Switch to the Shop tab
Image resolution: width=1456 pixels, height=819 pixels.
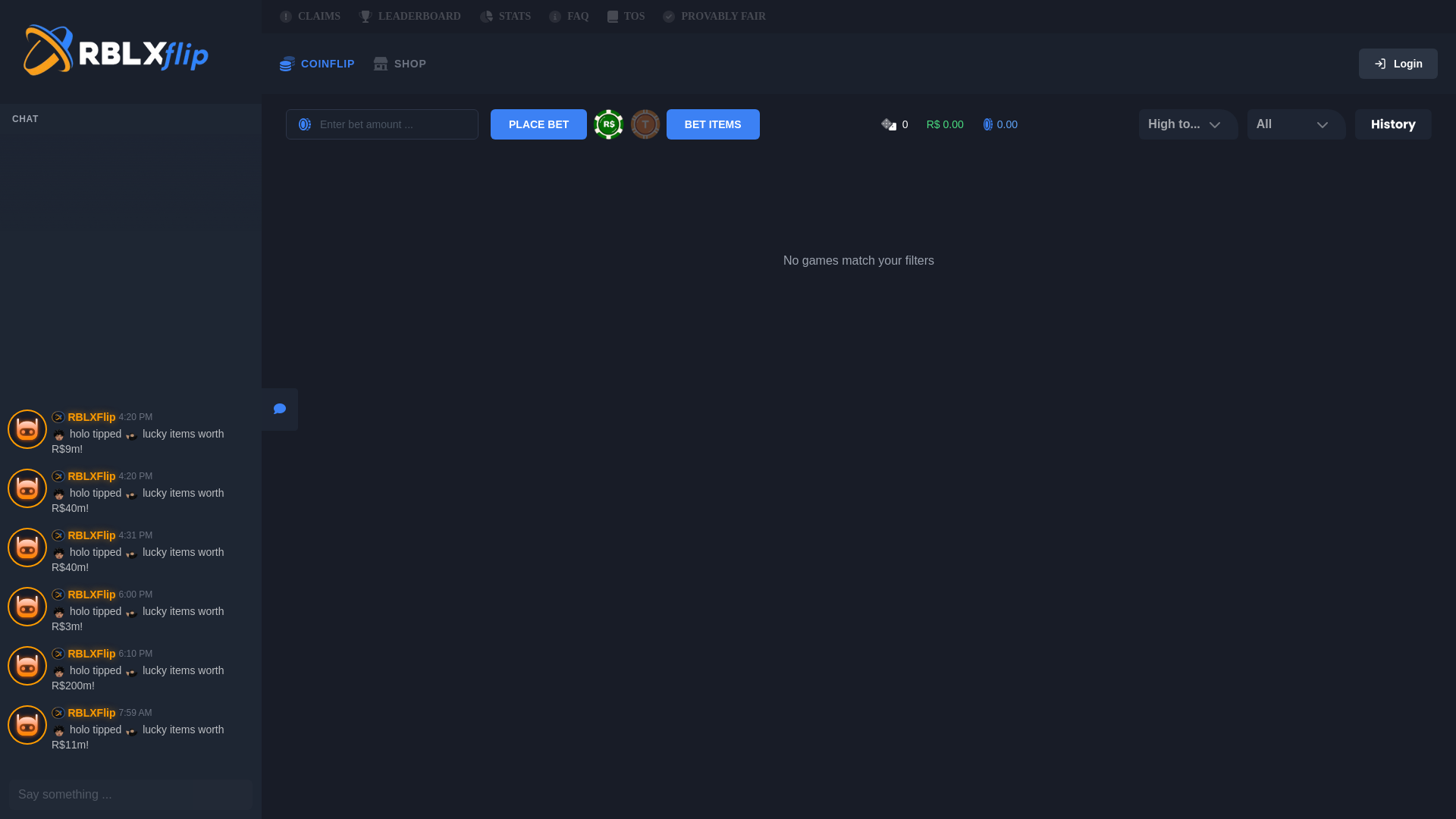click(400, 64)
